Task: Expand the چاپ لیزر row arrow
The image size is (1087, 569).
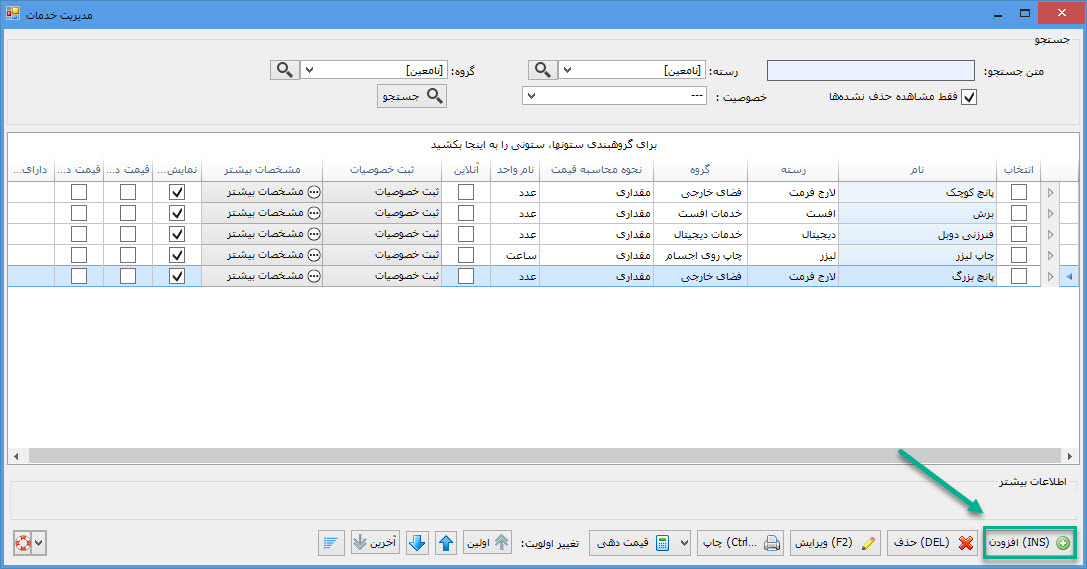Action: click(1050, 256)
